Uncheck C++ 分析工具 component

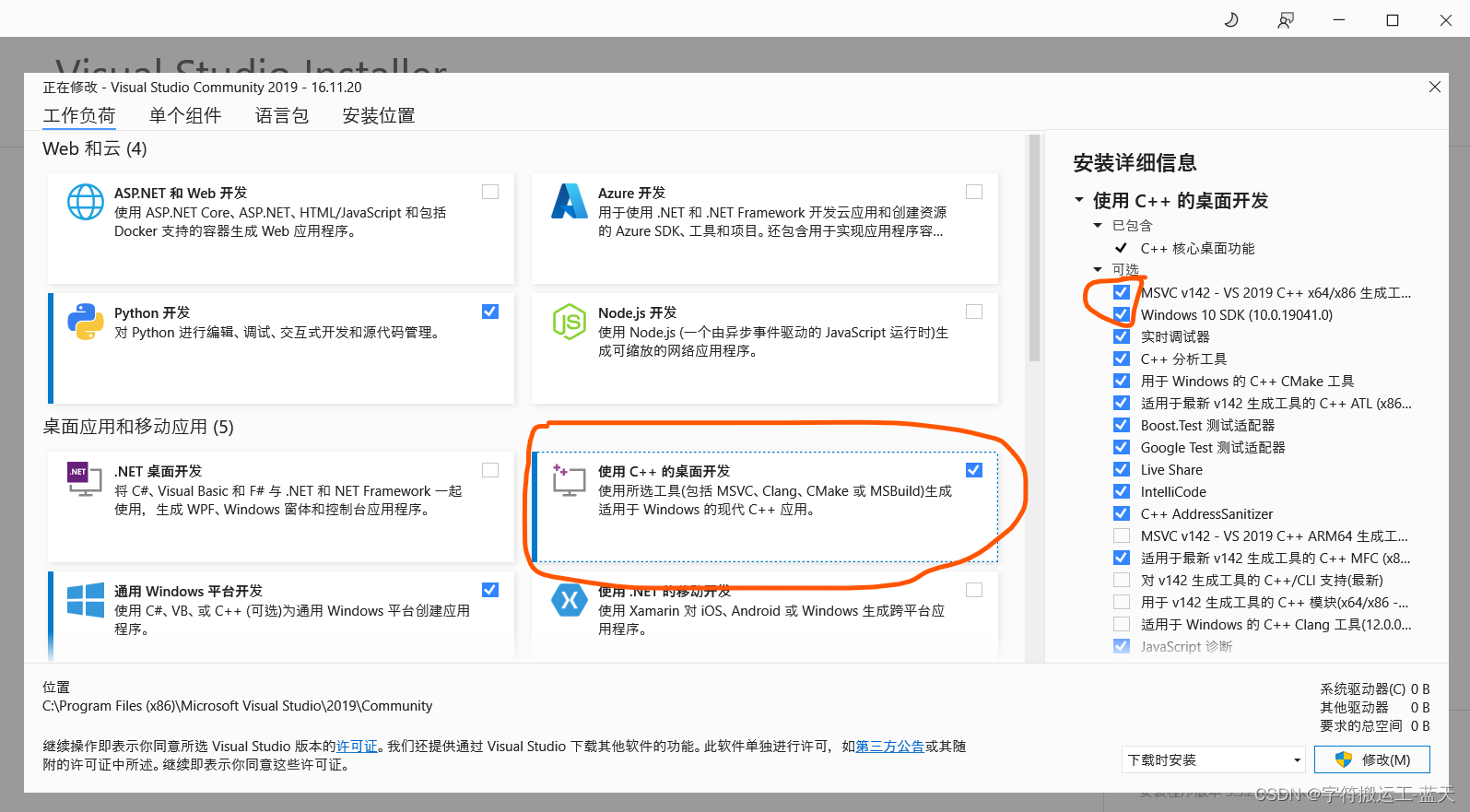(x=1122, y=359)
